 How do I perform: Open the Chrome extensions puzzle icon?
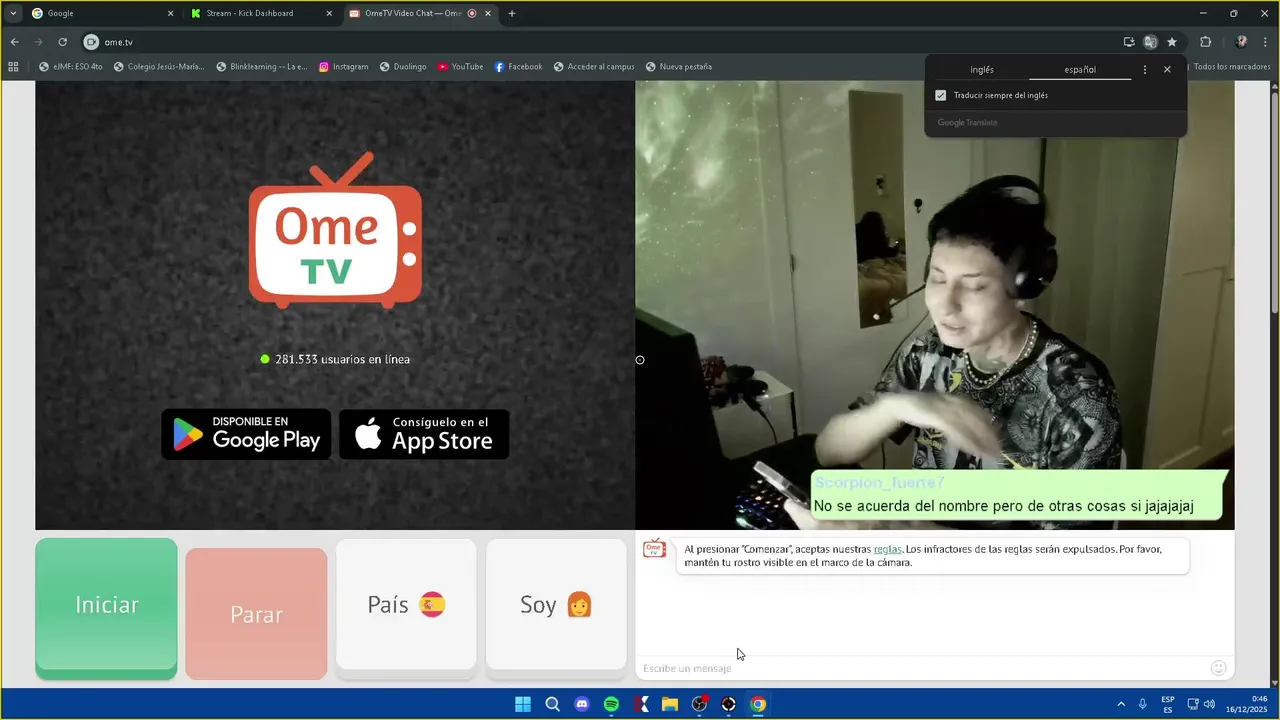pyautogui.click(x=1205, y=42)
